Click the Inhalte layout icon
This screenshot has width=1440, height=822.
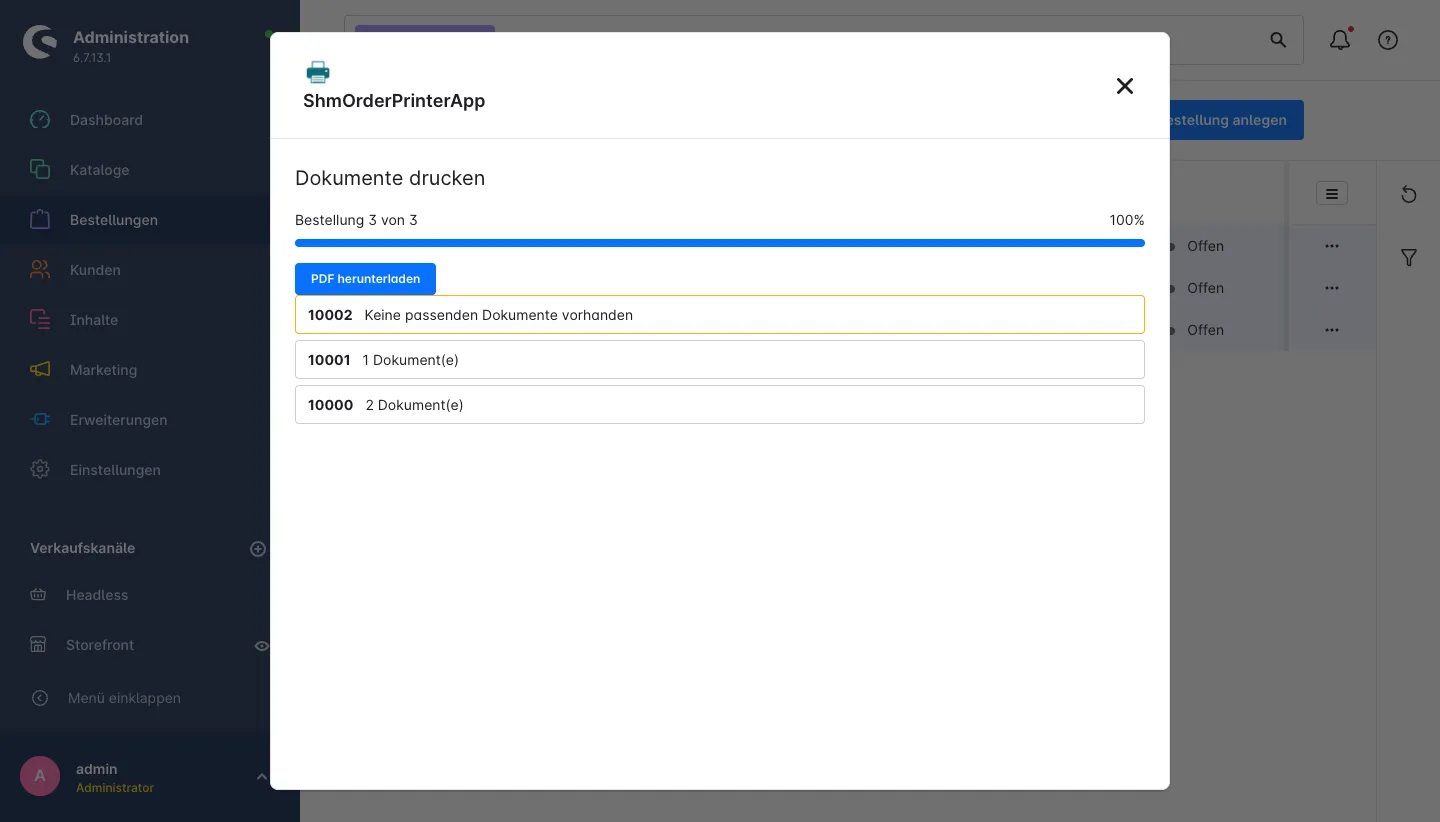[x=40, y=320]
